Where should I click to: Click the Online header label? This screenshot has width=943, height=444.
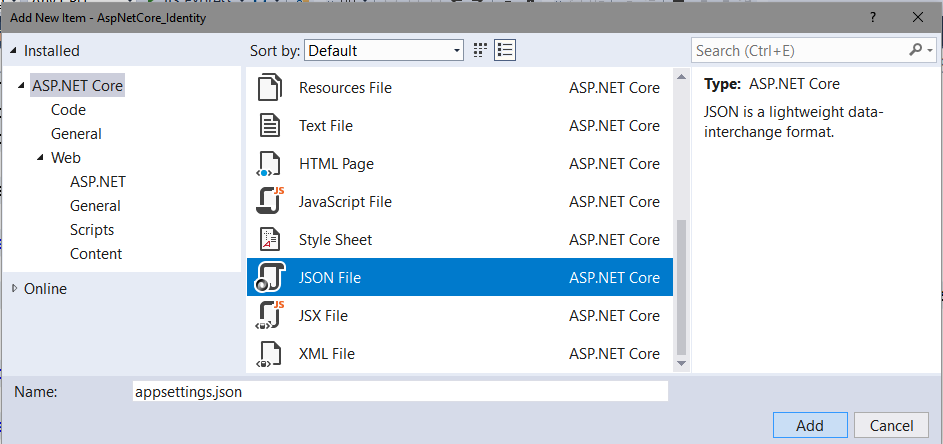[45, 289]
